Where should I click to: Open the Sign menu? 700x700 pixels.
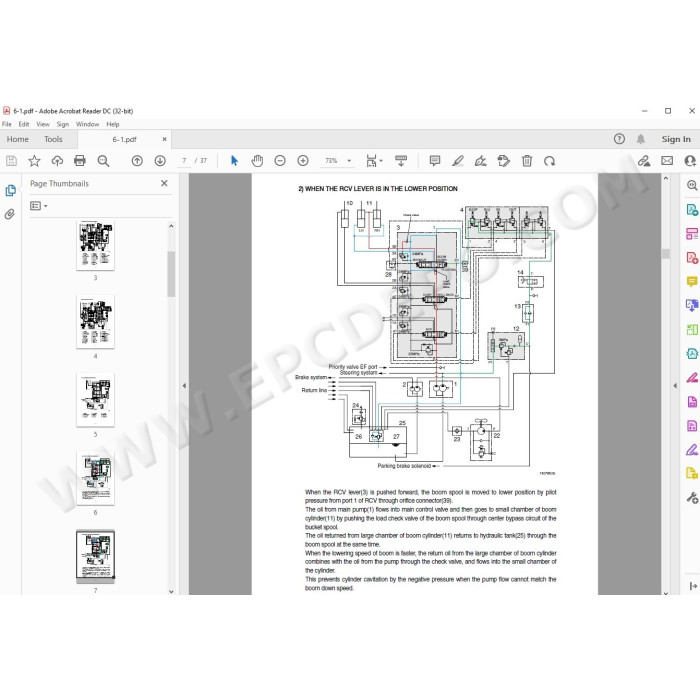(62, 124)
